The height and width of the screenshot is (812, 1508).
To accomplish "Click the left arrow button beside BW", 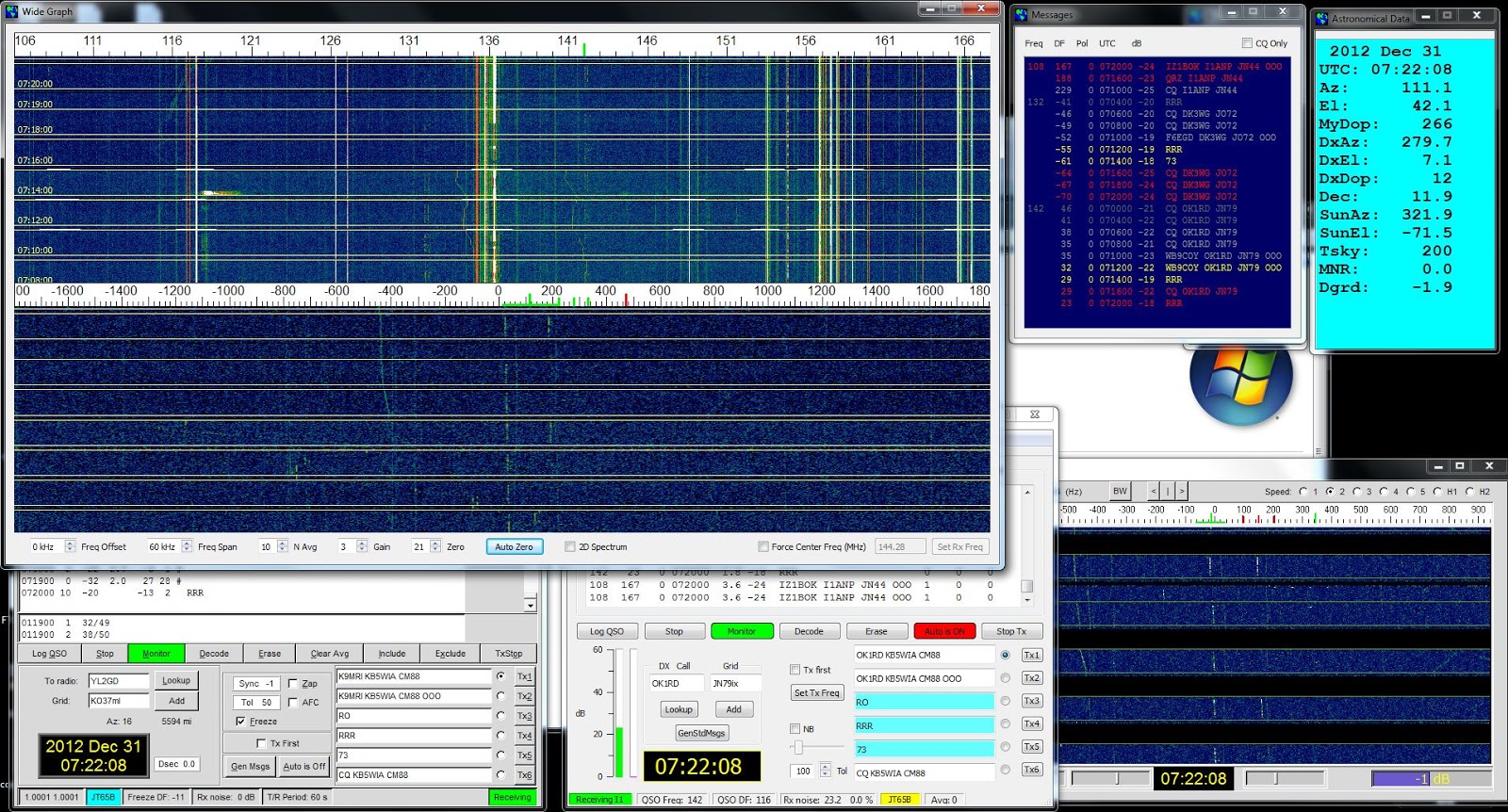I will coord(1153,491).
